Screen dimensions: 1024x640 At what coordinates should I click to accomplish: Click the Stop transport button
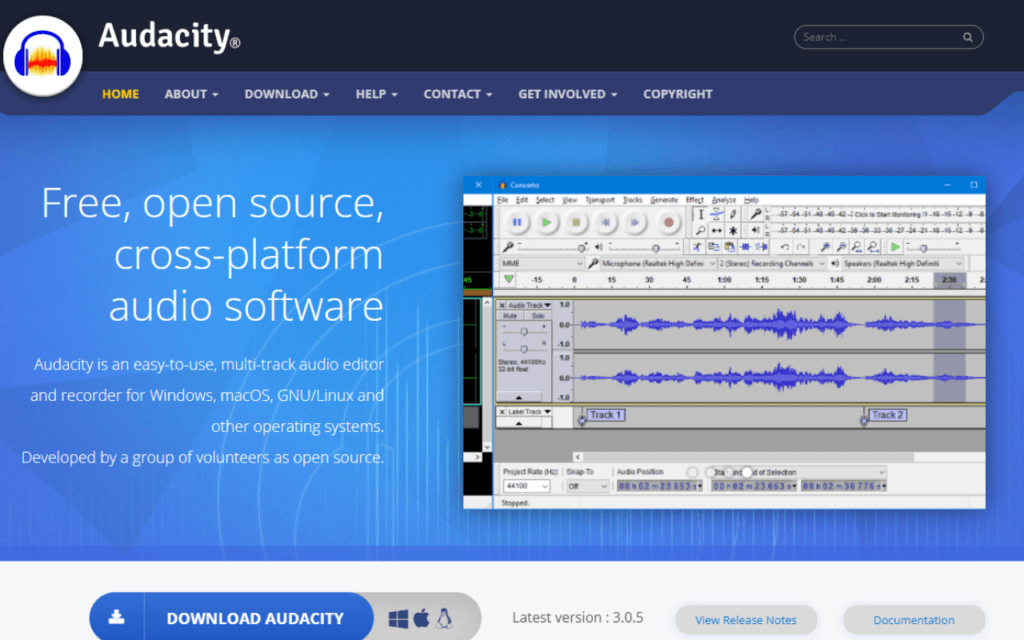(576, 223)
